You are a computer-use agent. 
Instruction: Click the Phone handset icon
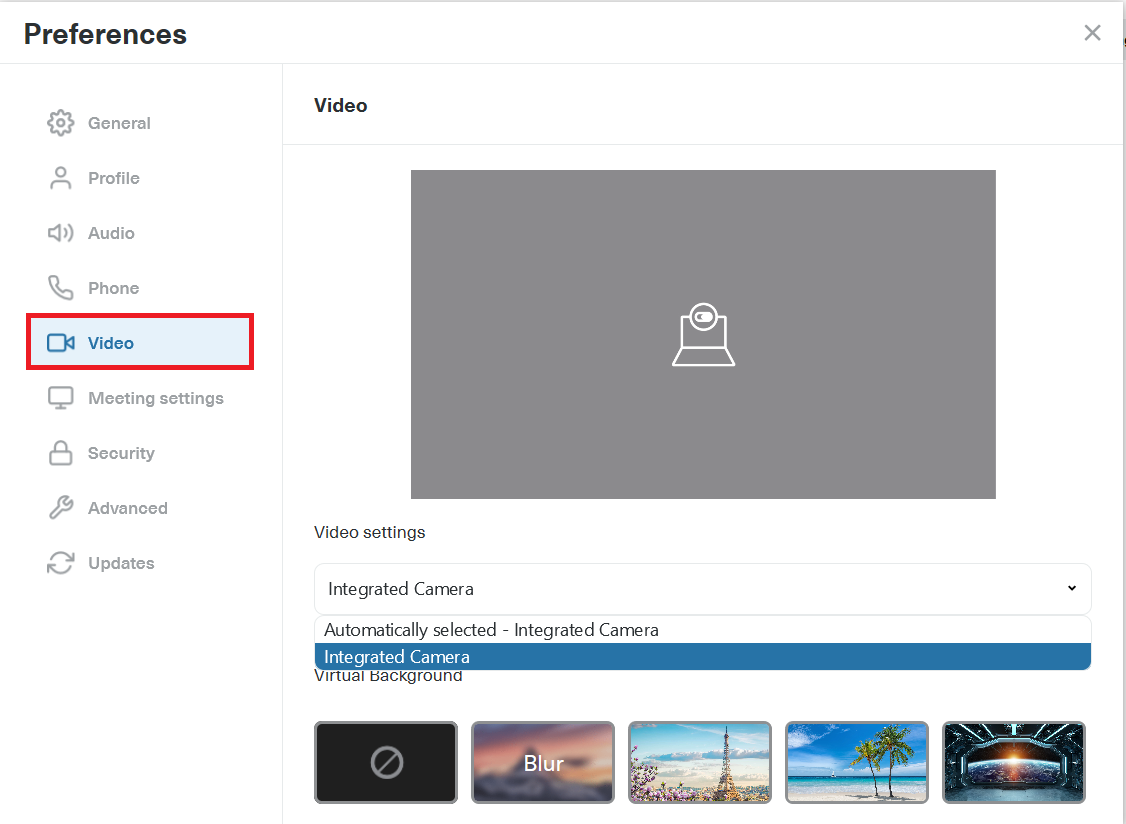point(61,288)
